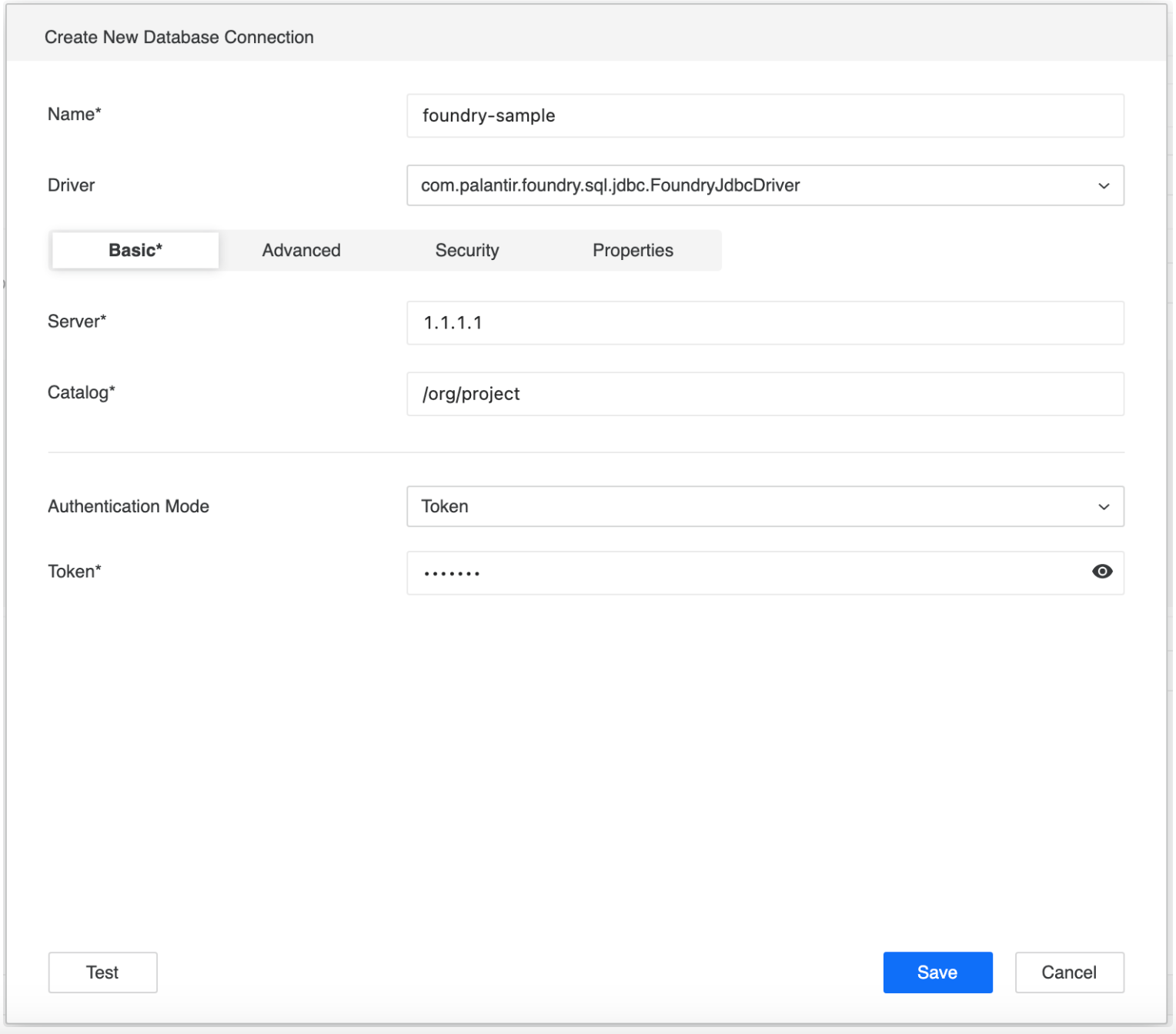Screen dimensions: 1176x1034
Task: Cancel the connection dialog
Action: [x=1068, y=972]
